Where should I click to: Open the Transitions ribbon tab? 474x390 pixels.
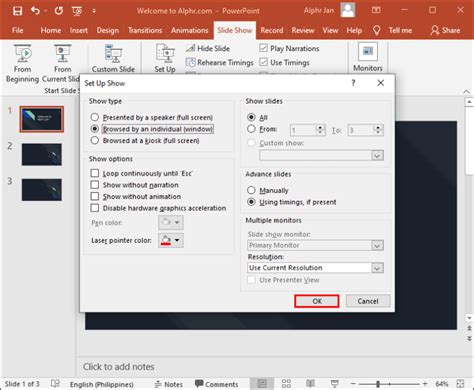coord(145,30)
